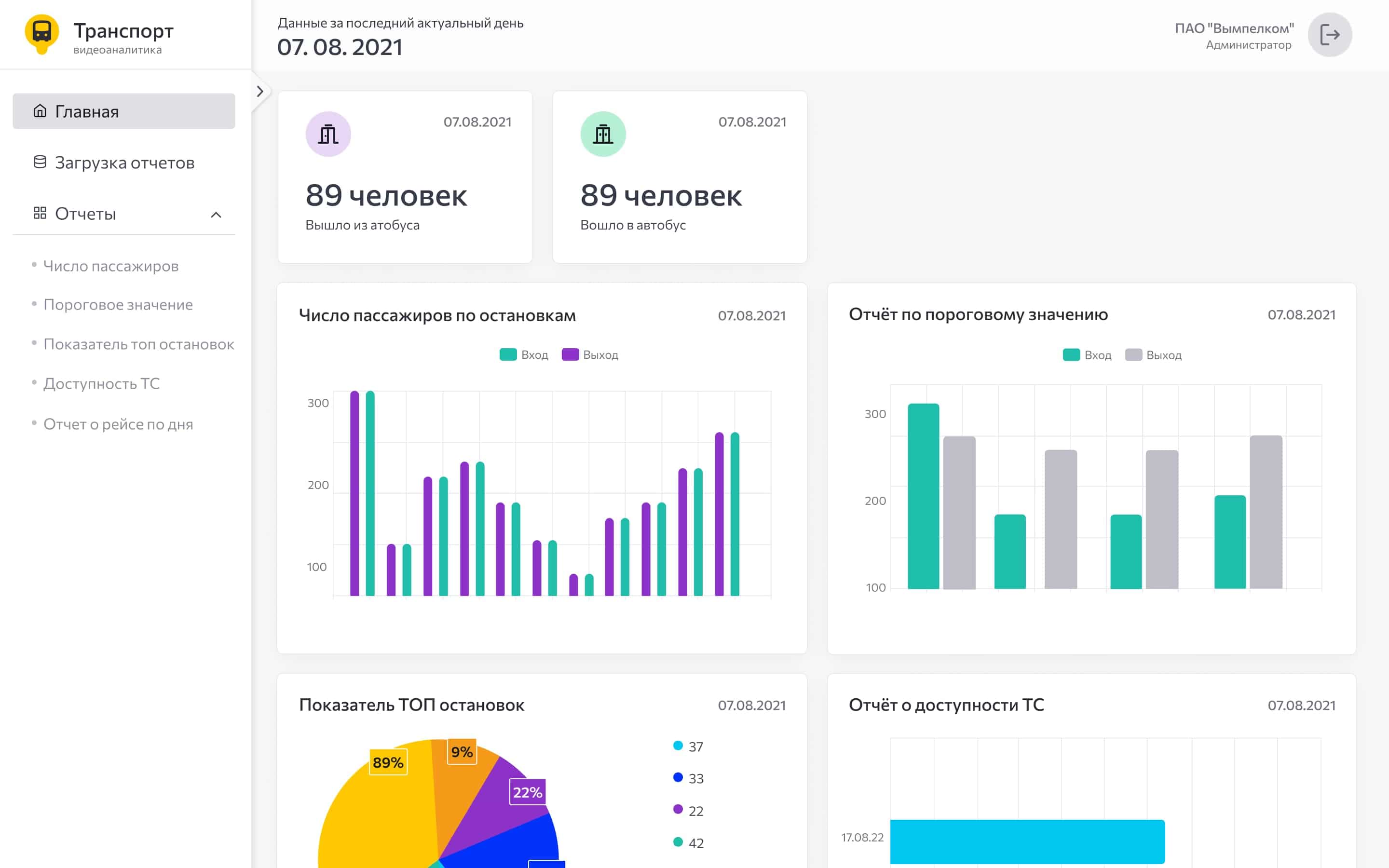Click the logout icon button
This screenshot has height=868, width=1389.
point(1330,34)
